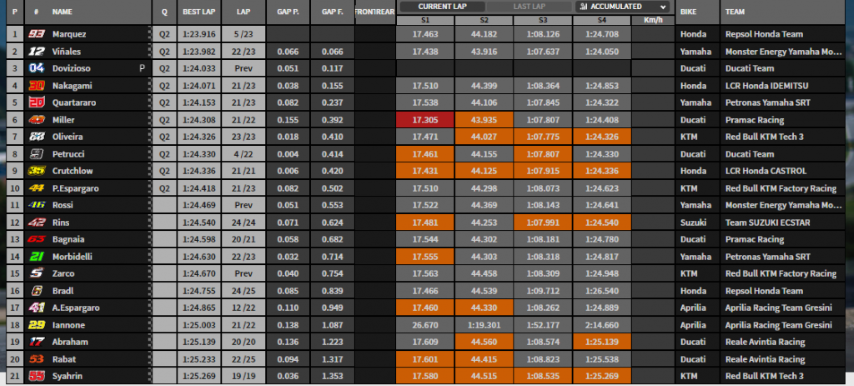Click the rider name Rossi
Screen dimensions: 854x386
63,205
